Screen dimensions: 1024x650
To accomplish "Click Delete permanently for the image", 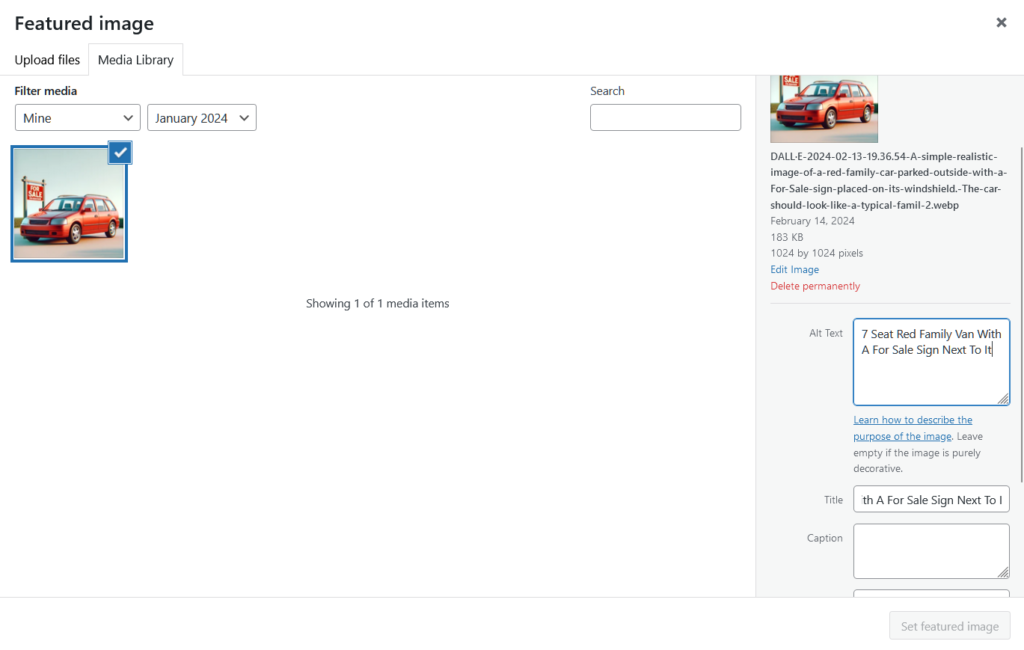I will (814, 285).
